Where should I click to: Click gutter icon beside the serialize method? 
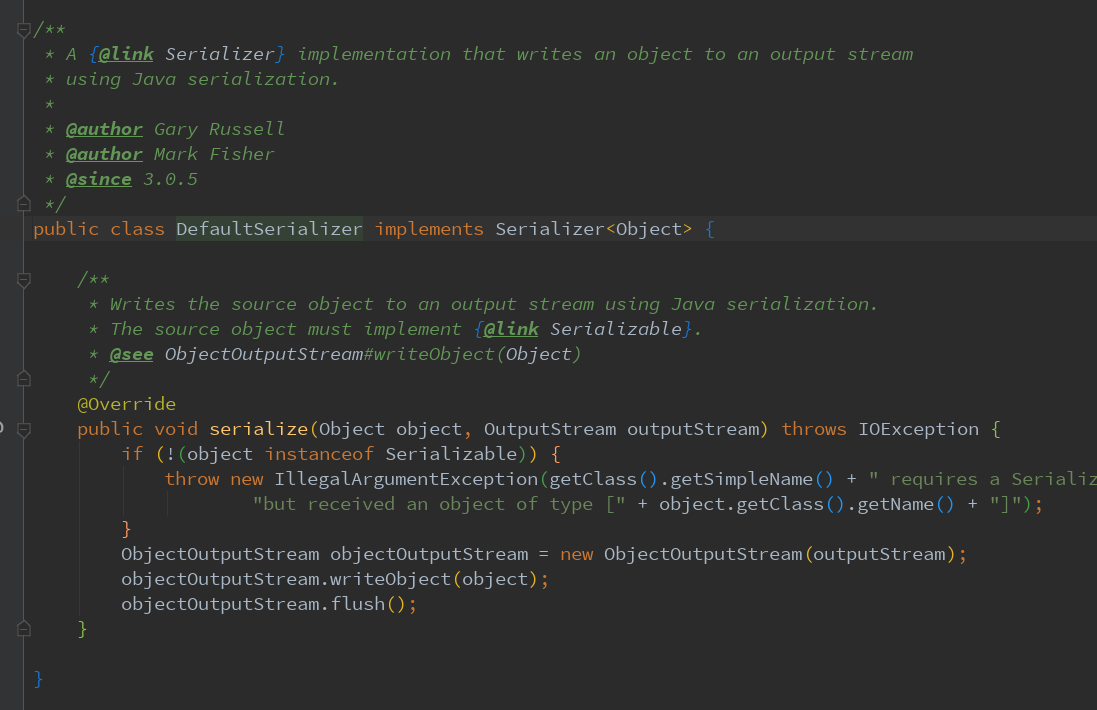click(x=2, y=429)
